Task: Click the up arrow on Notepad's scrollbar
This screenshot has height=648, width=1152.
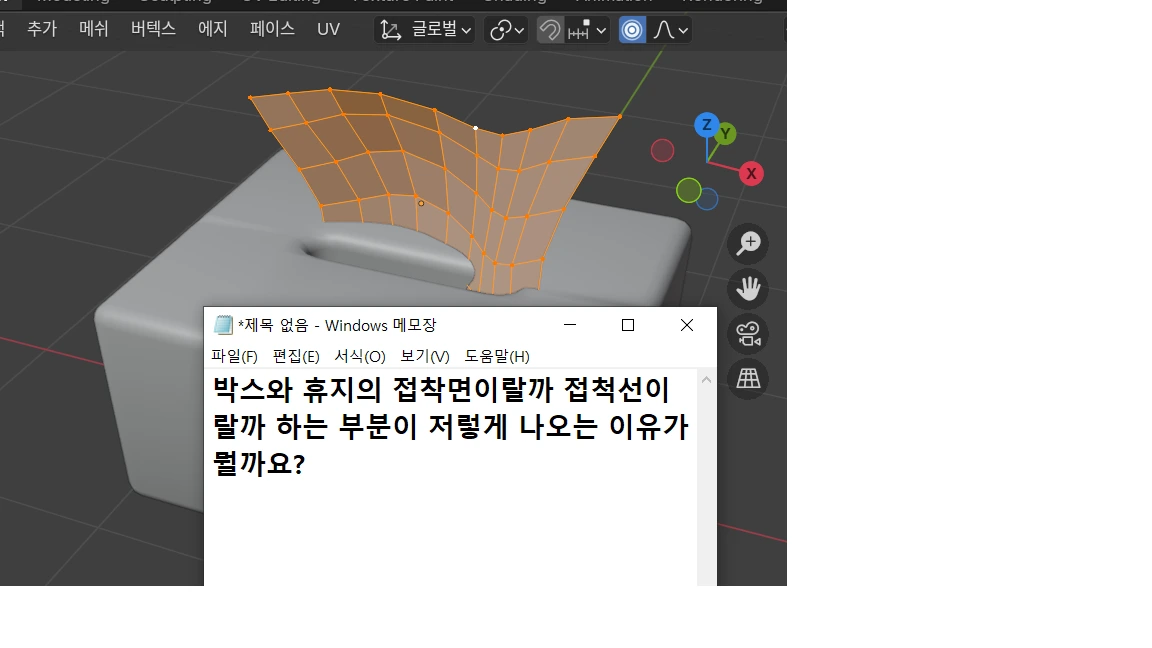Action: point(706,377)
